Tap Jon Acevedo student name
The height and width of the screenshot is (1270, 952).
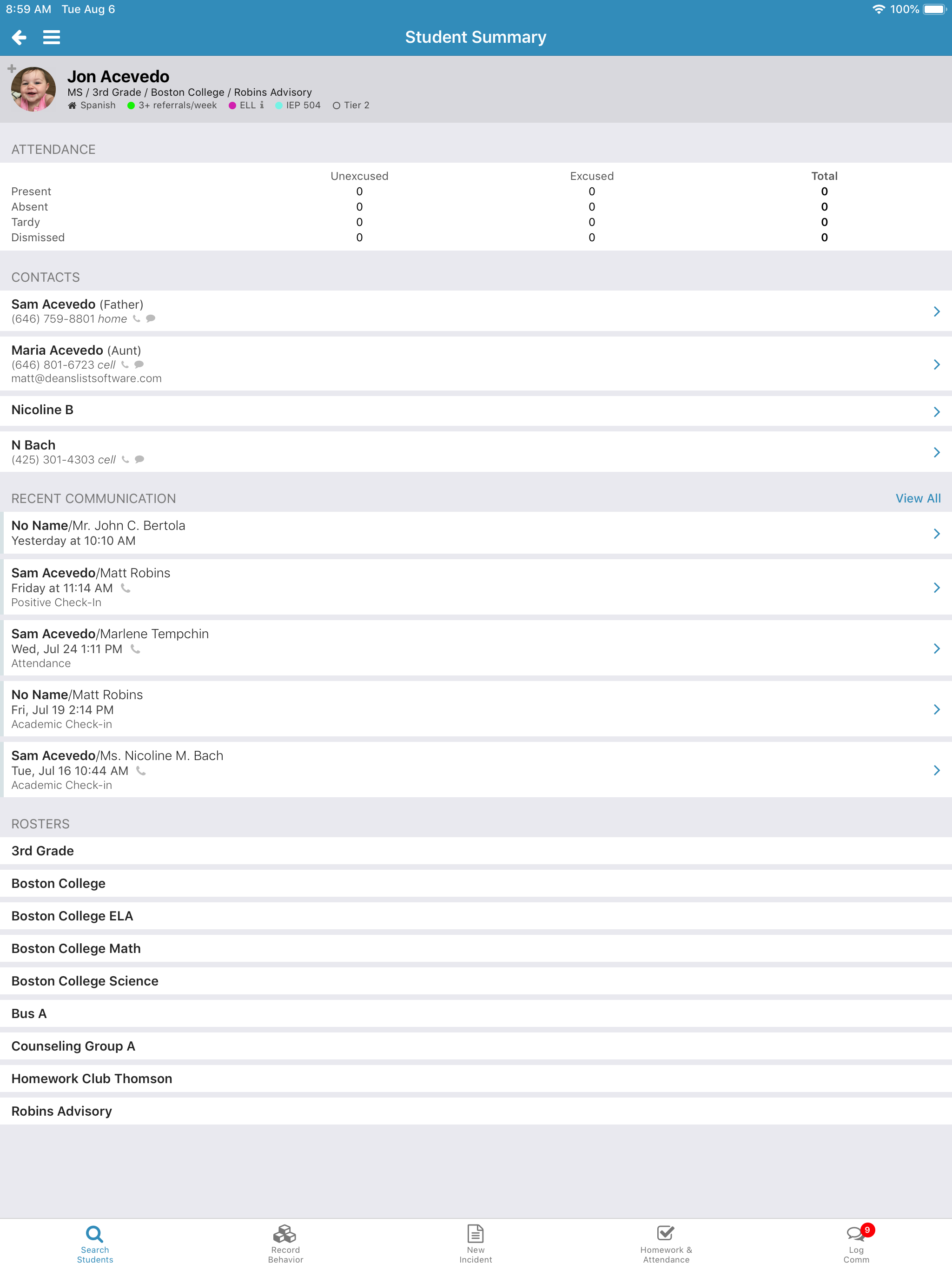(x=118, y=76)
